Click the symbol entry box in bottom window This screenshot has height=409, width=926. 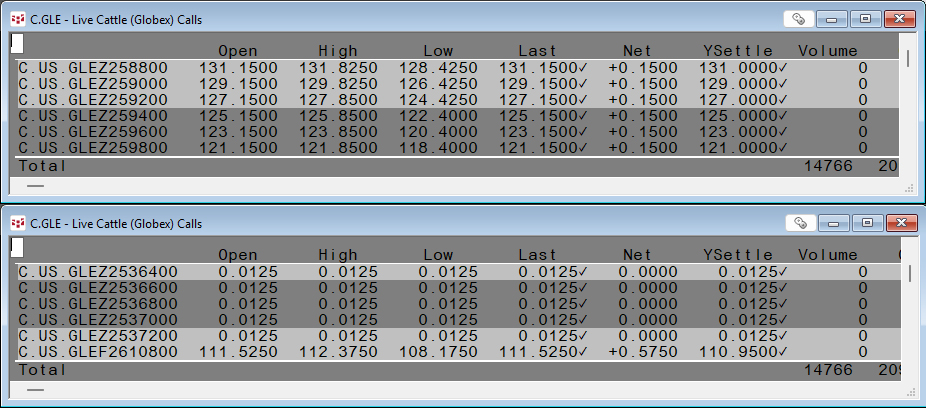coord(18,247)
